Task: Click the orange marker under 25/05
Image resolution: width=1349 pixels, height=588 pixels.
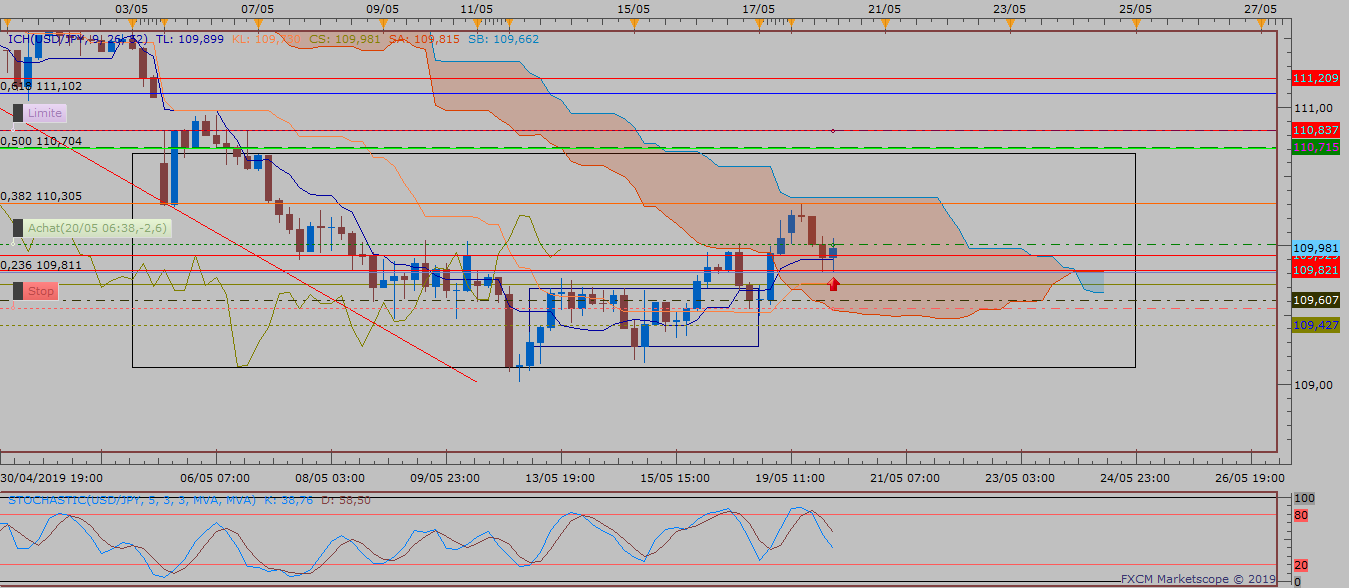Action: [1134, 22]
